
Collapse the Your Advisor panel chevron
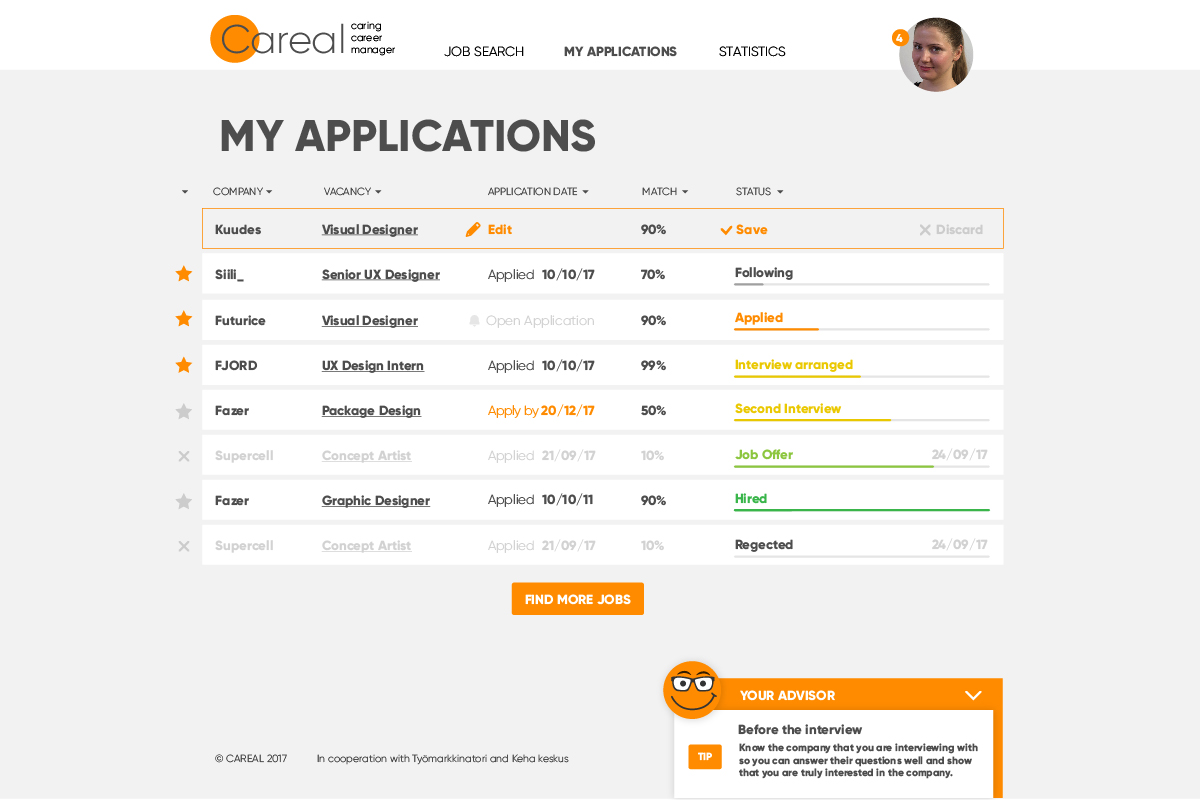973,695
